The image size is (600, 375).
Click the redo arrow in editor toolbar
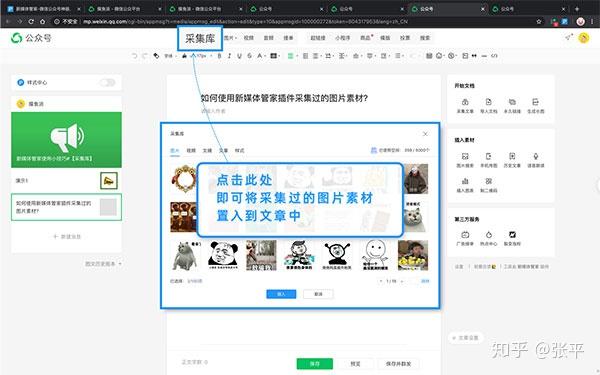pos(145,56)
